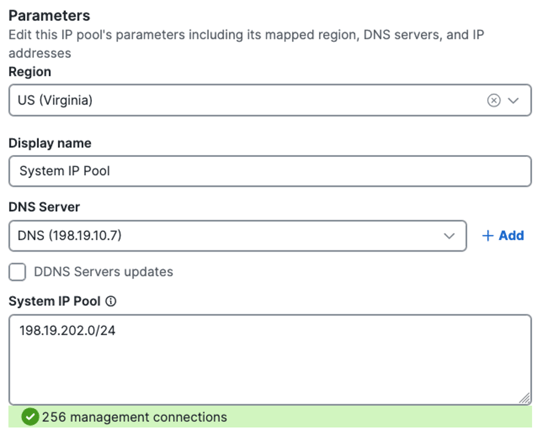
Task: Click the System IP Pool text area
Action: point(270,360)
